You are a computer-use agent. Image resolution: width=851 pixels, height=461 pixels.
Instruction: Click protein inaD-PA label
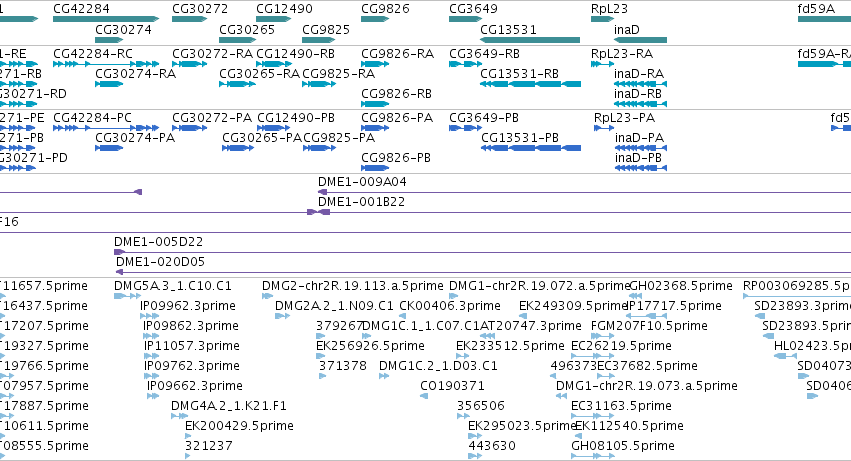pyautogui.click(x=639, y=138)
